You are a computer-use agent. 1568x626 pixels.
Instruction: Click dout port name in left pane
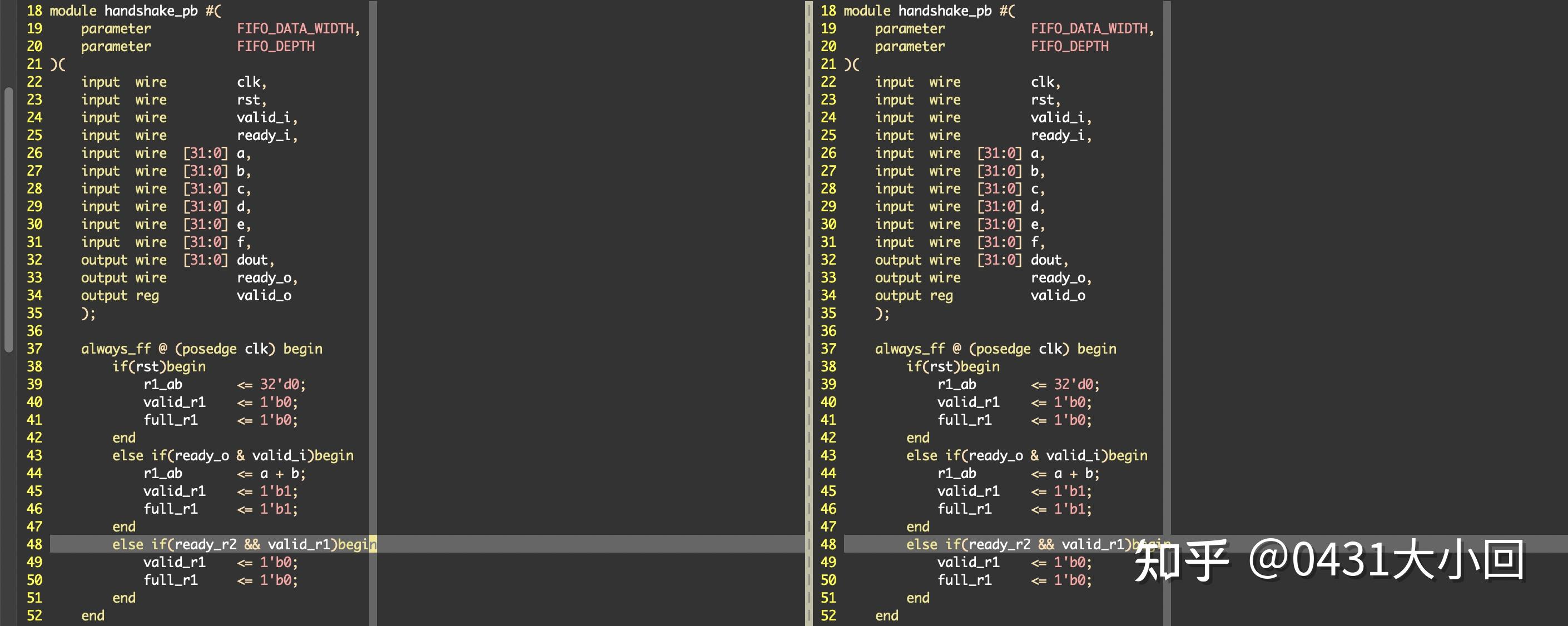(x=252, y=260)
